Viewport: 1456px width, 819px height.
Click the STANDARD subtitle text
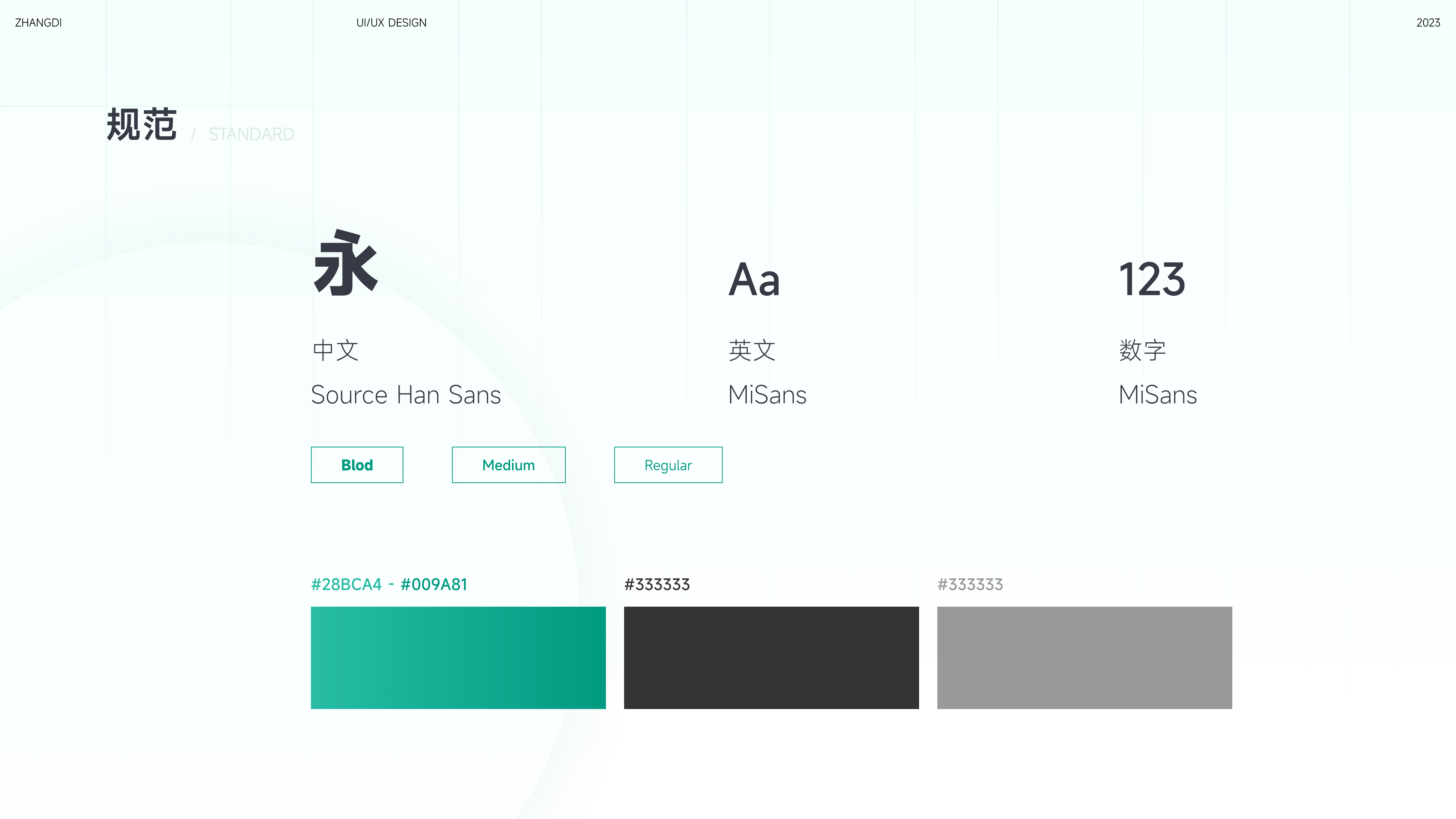[251, 134]
